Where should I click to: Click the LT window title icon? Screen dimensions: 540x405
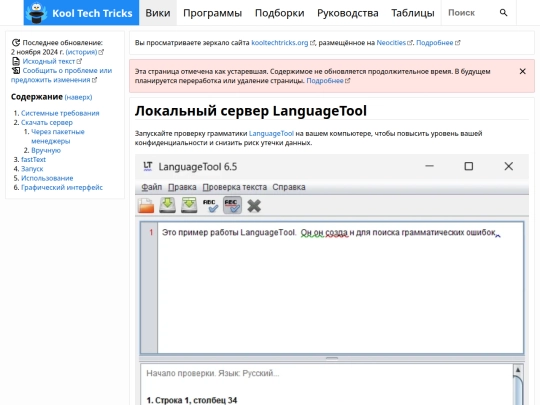point(148,166)
